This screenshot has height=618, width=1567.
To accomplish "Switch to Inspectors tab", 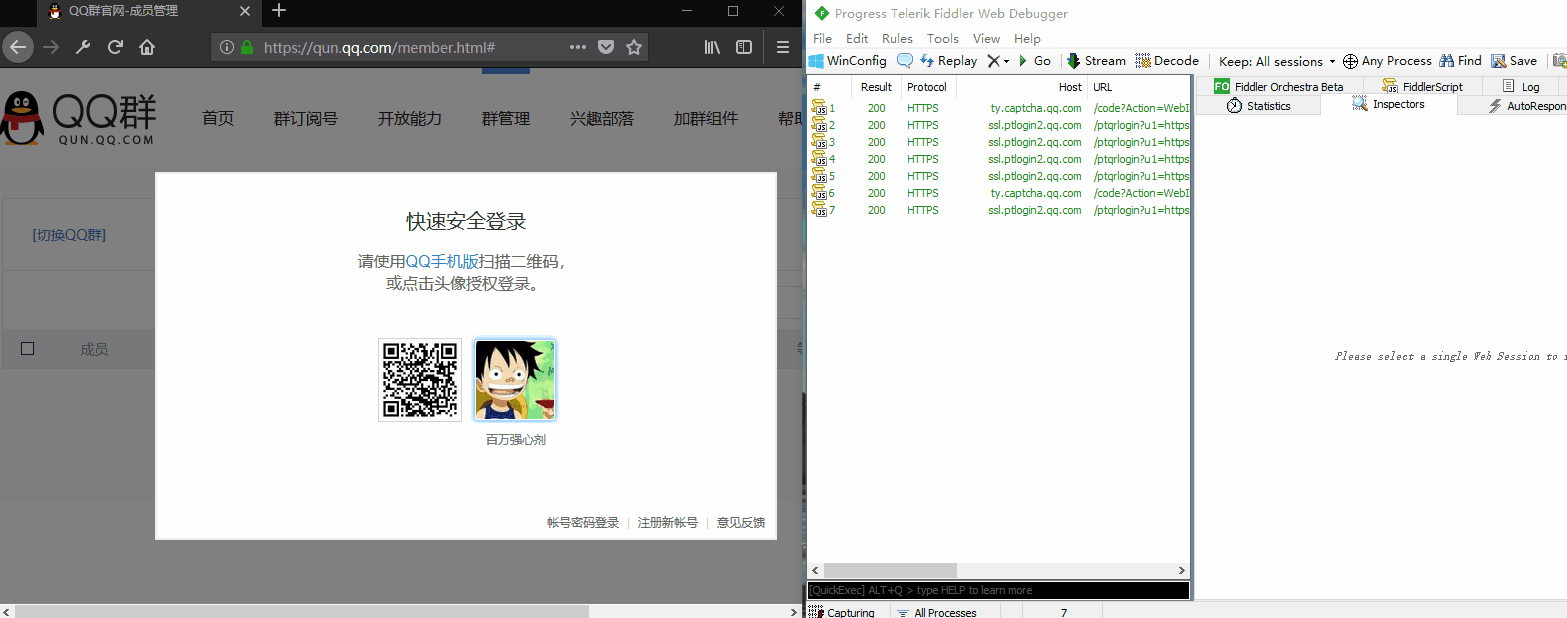I will click(1388, 104).
